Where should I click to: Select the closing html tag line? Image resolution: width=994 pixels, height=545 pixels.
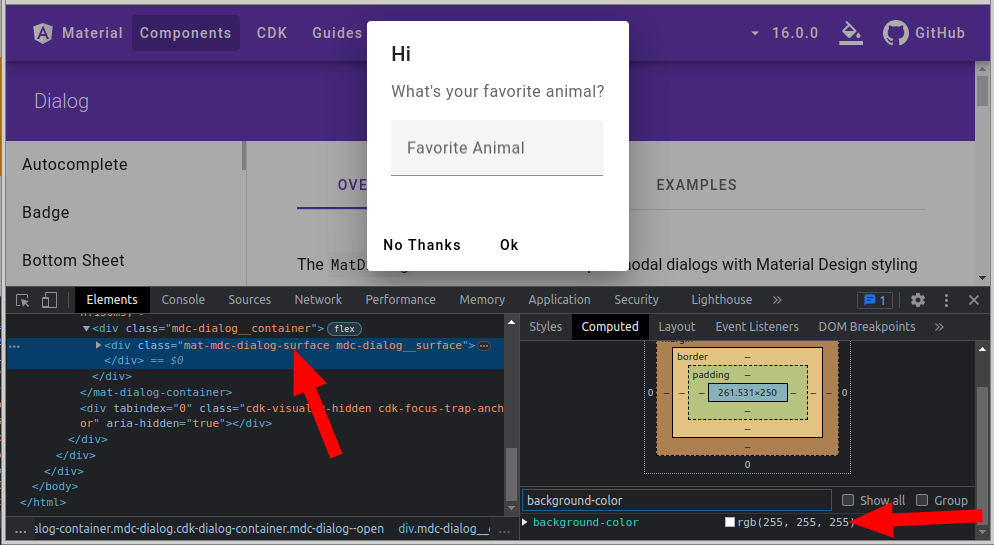coord(43,503)
